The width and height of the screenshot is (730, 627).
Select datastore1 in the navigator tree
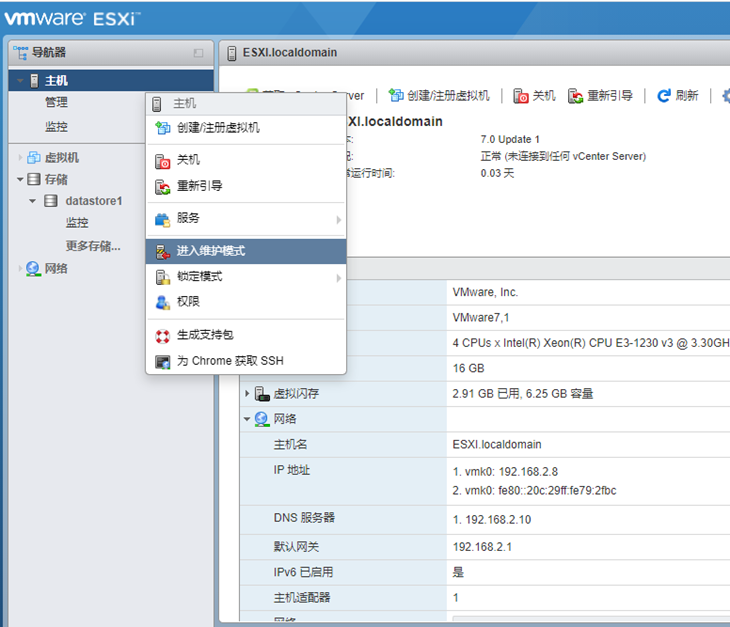coord(94,201)
